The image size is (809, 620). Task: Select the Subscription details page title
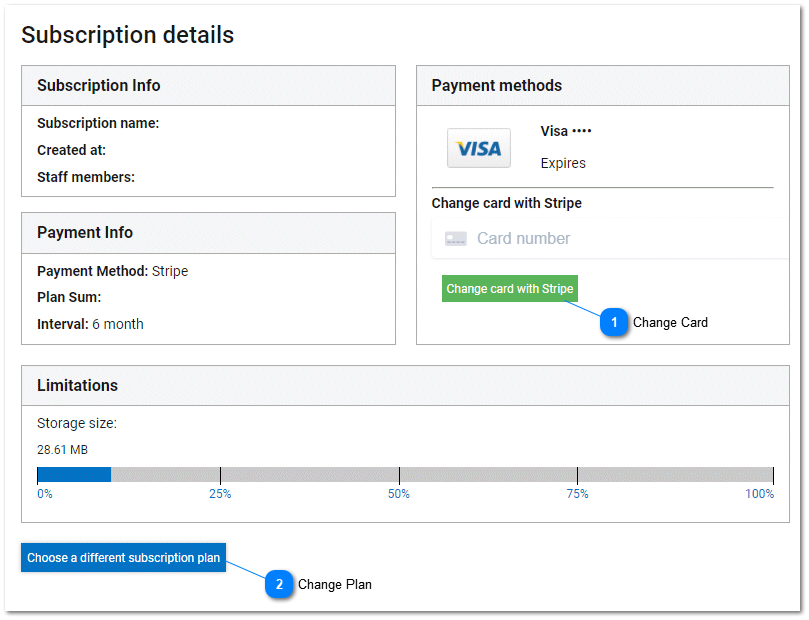[127, 34]
